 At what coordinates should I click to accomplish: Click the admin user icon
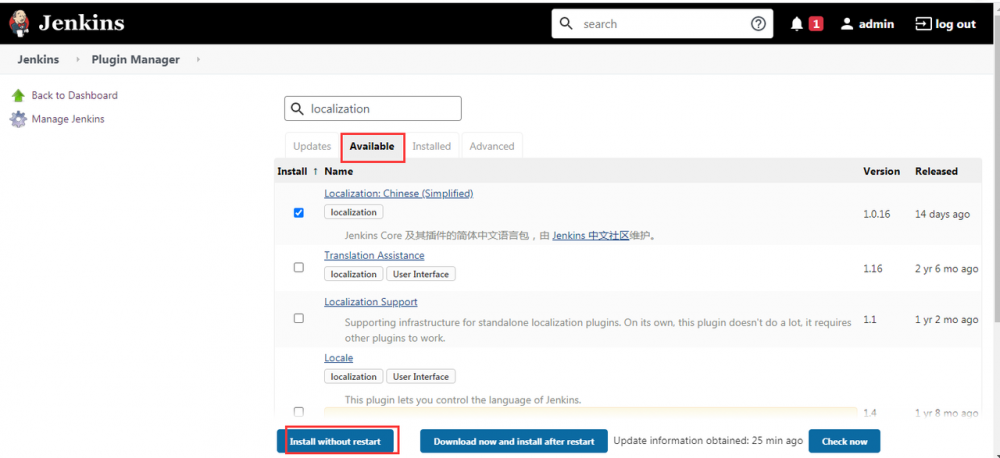tap(847, 24)
